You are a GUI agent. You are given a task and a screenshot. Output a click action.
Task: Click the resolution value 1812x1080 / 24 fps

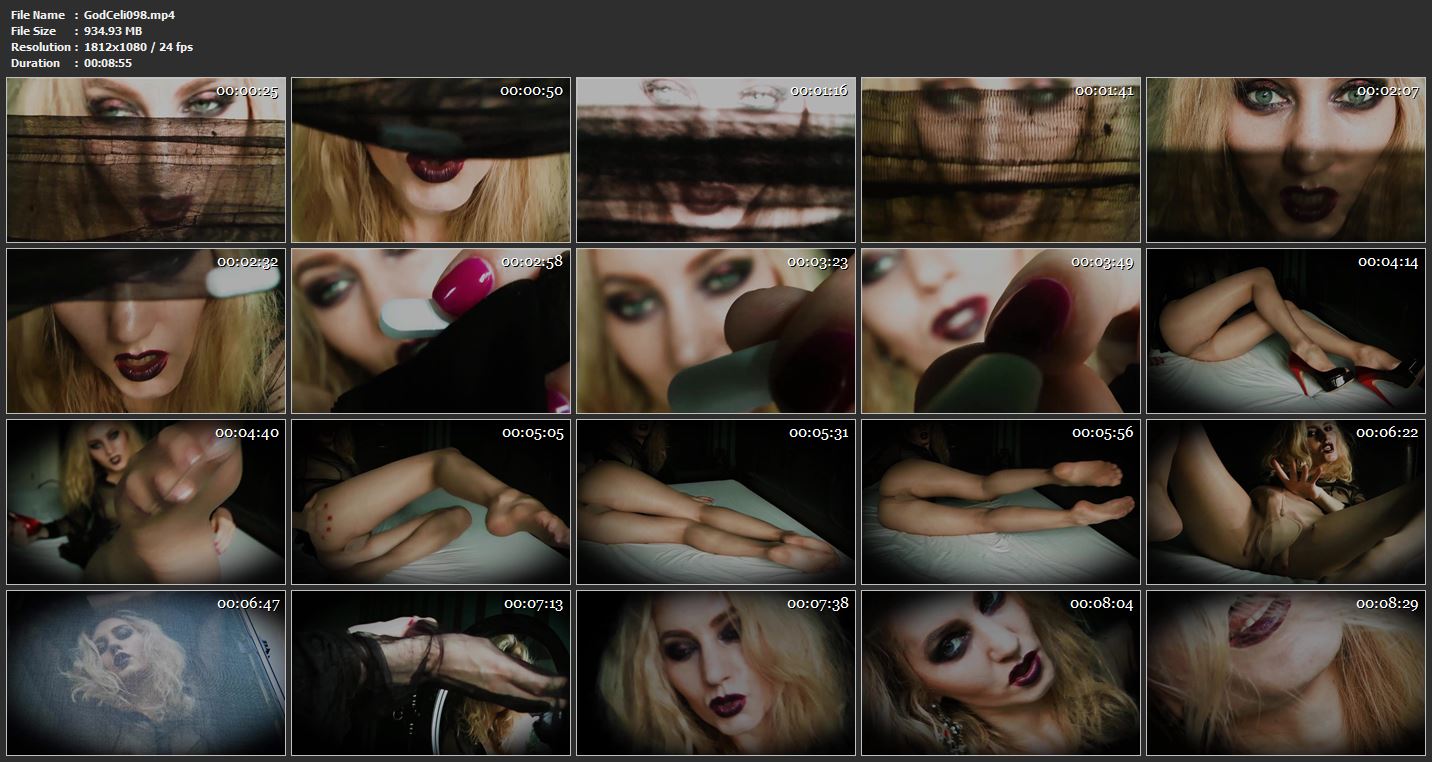pyautogui.click(x=139, y=47)
